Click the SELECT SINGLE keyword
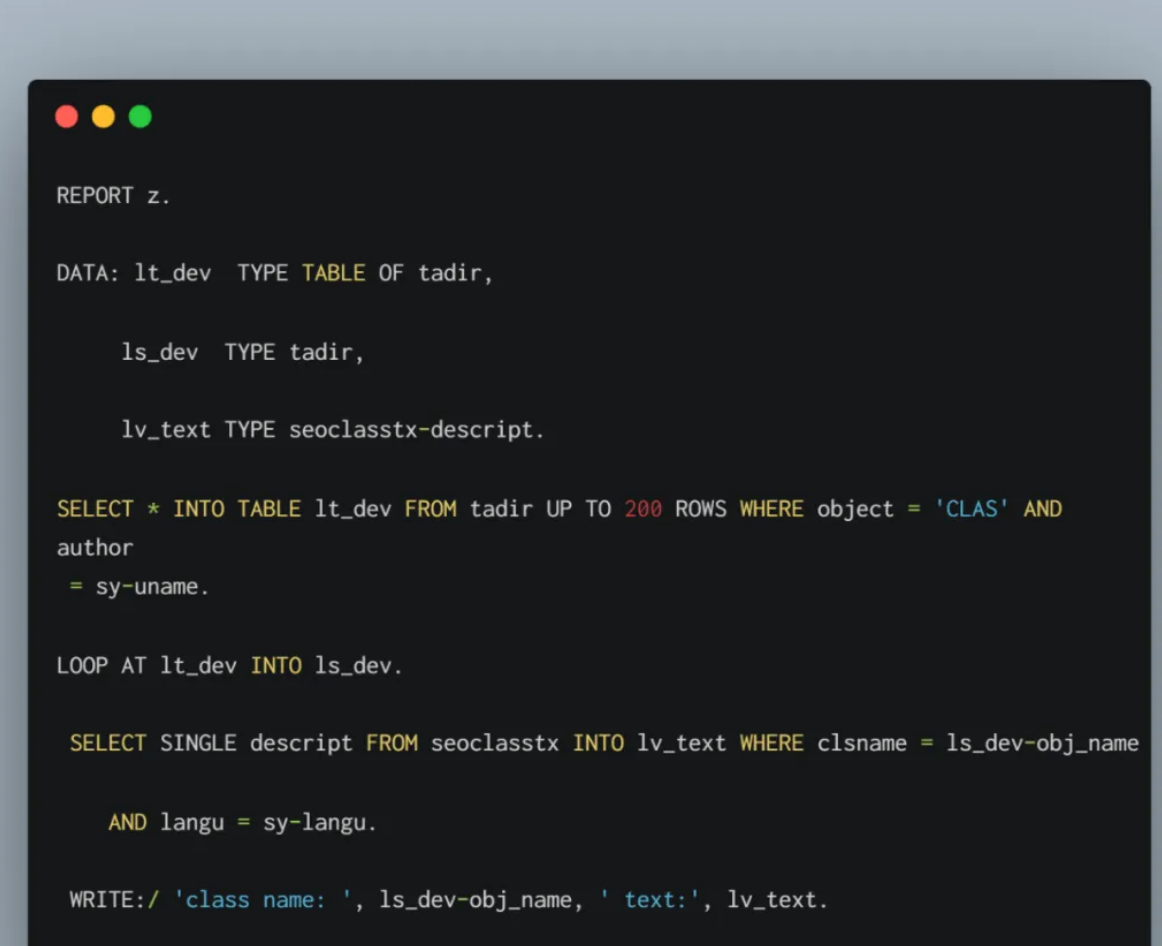Screen dimensions: 1162x946 [155, 744]
